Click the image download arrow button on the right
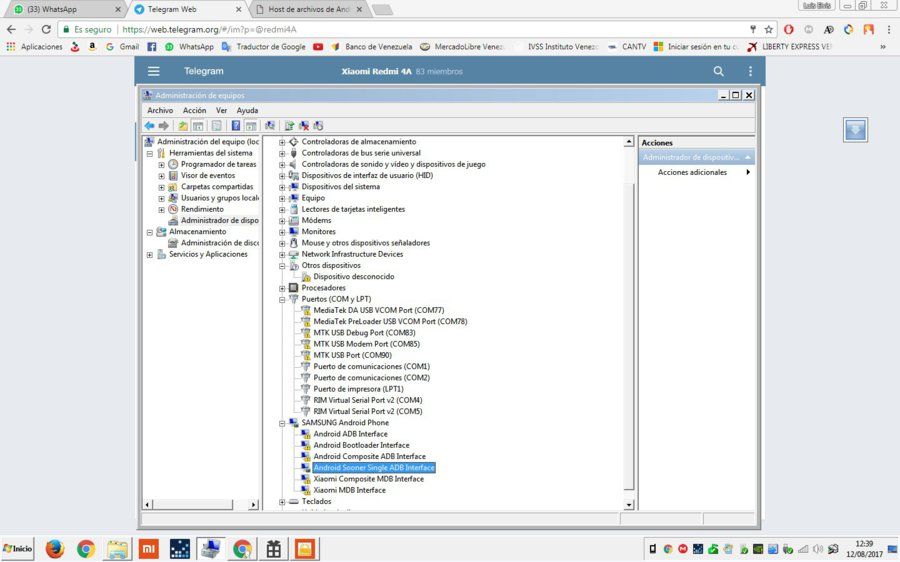 (x=855, y=130)
